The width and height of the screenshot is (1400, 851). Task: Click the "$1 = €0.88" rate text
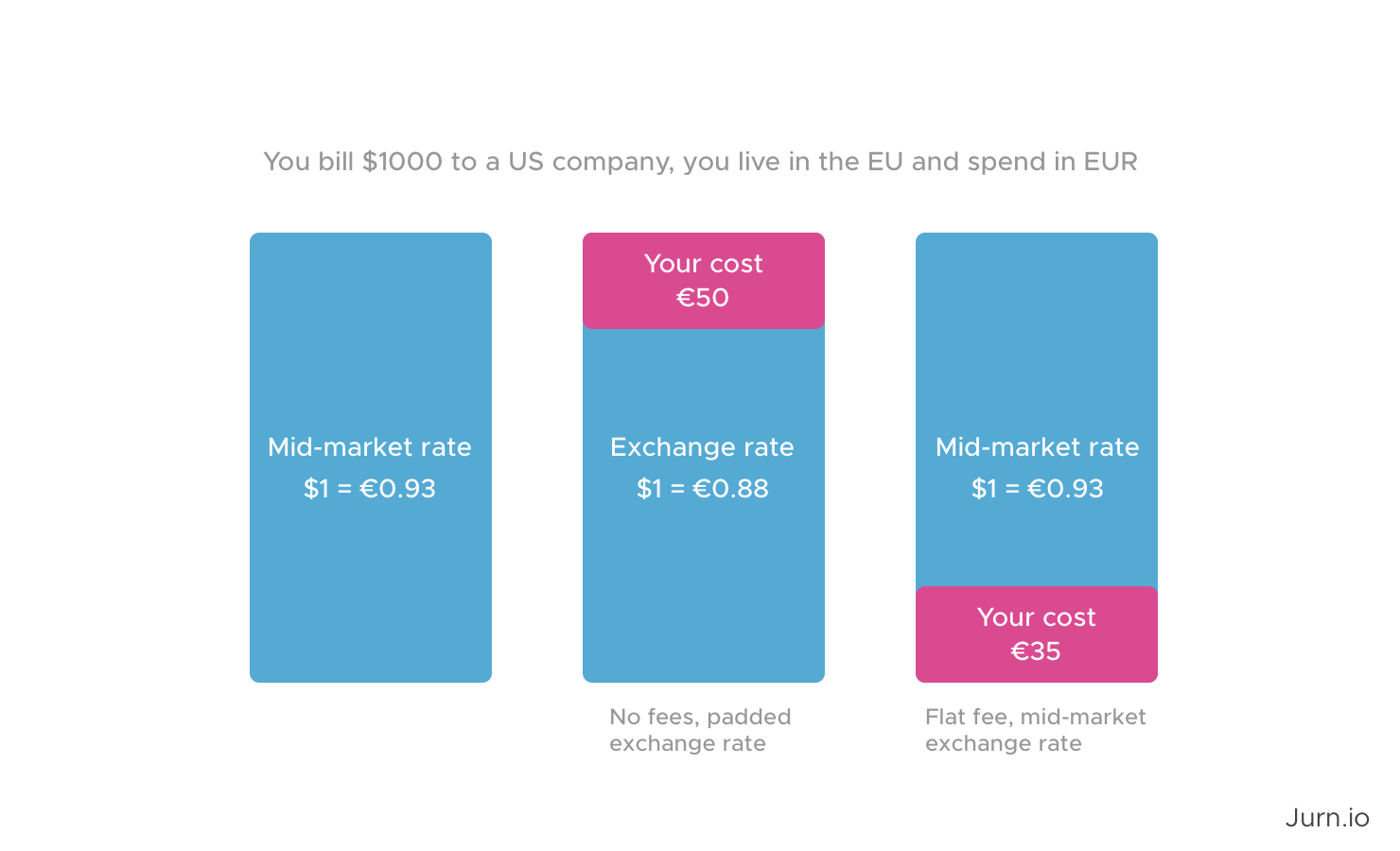coord(702,489)
